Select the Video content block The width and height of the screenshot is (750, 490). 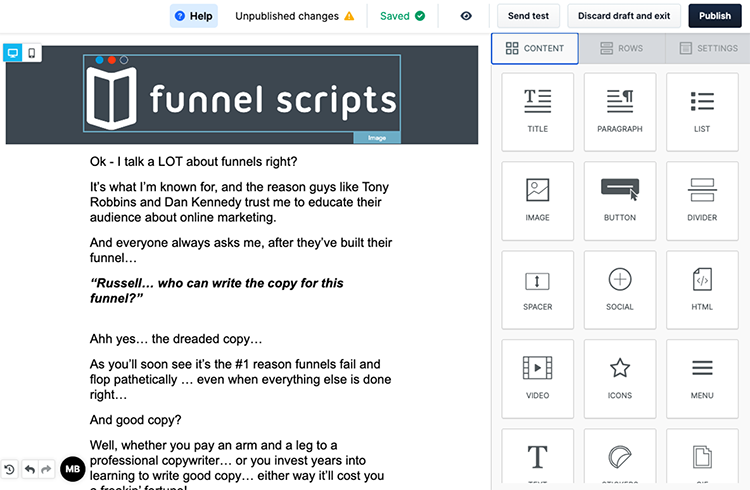[x=537, y=376]
